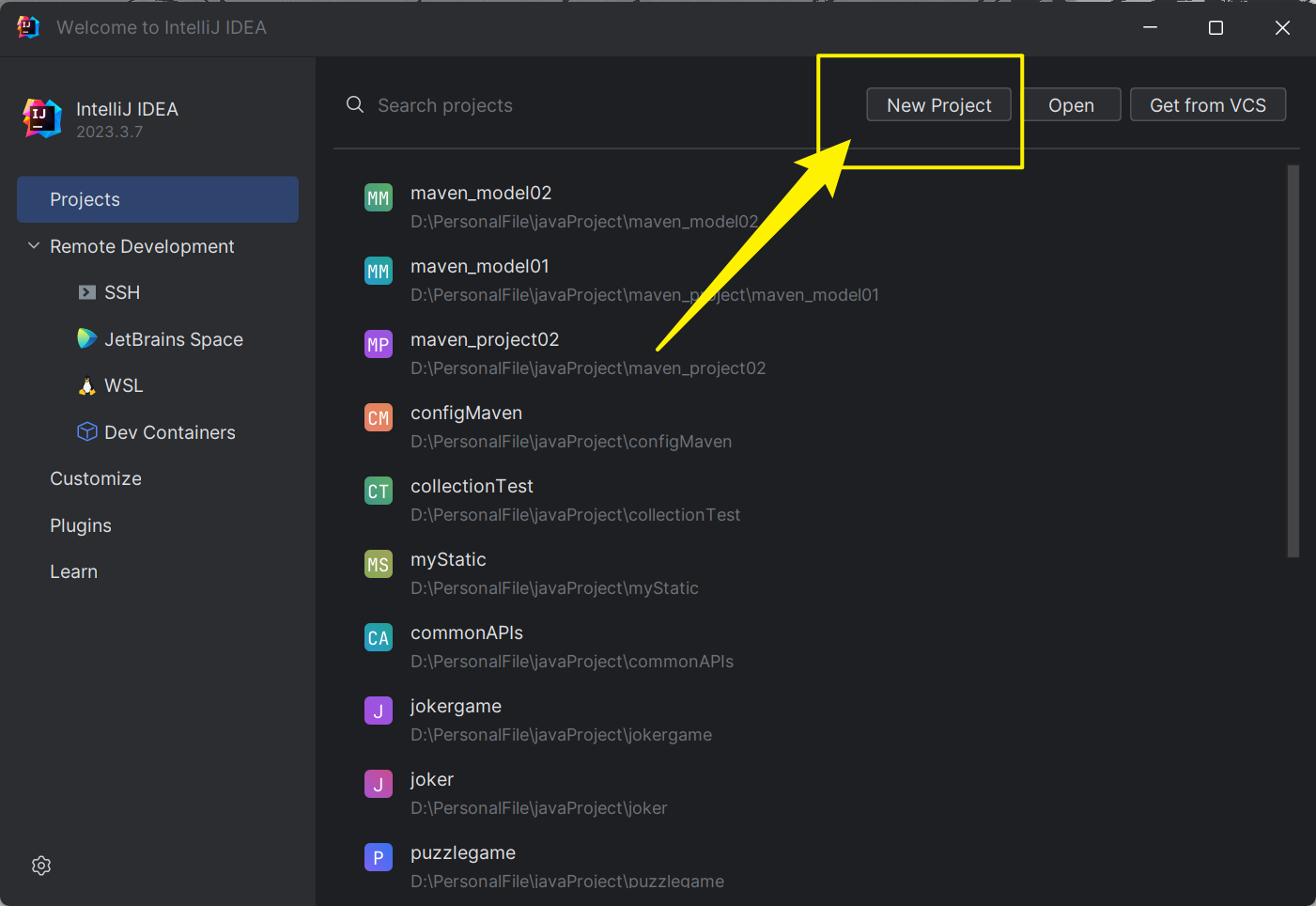Image resolution: width=1316 pixels, height=906 pixels.
Task: Collapse the Remote Development section
Action: (34, 246)
